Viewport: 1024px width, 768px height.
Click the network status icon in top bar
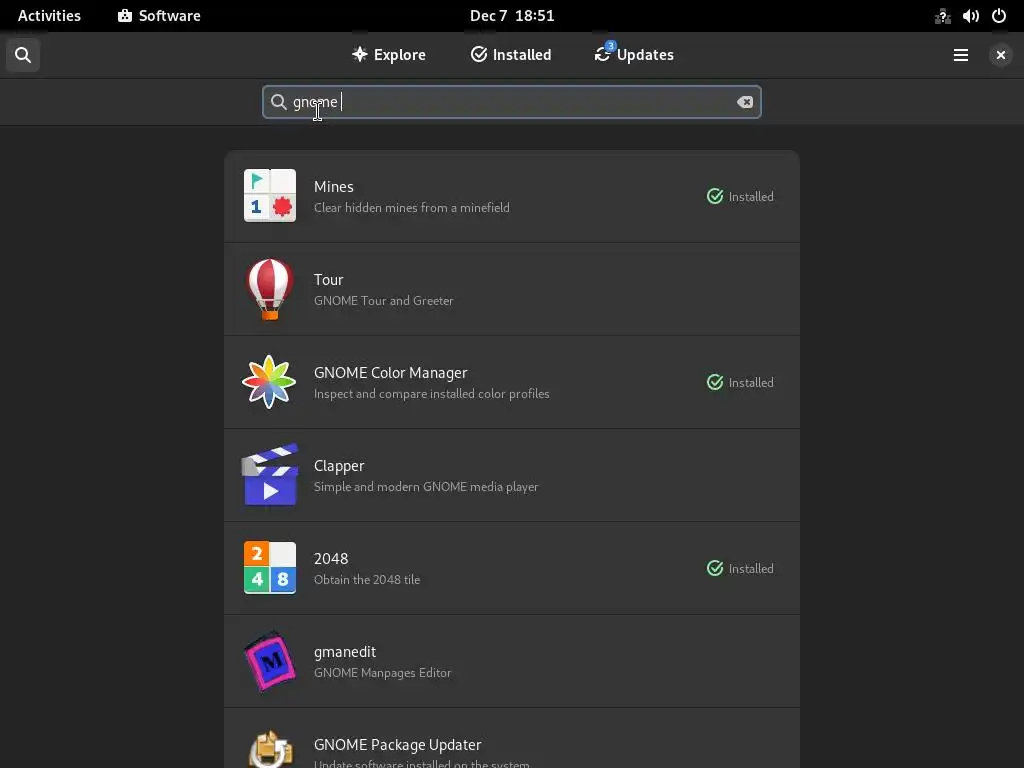click(x=942, y=16)
